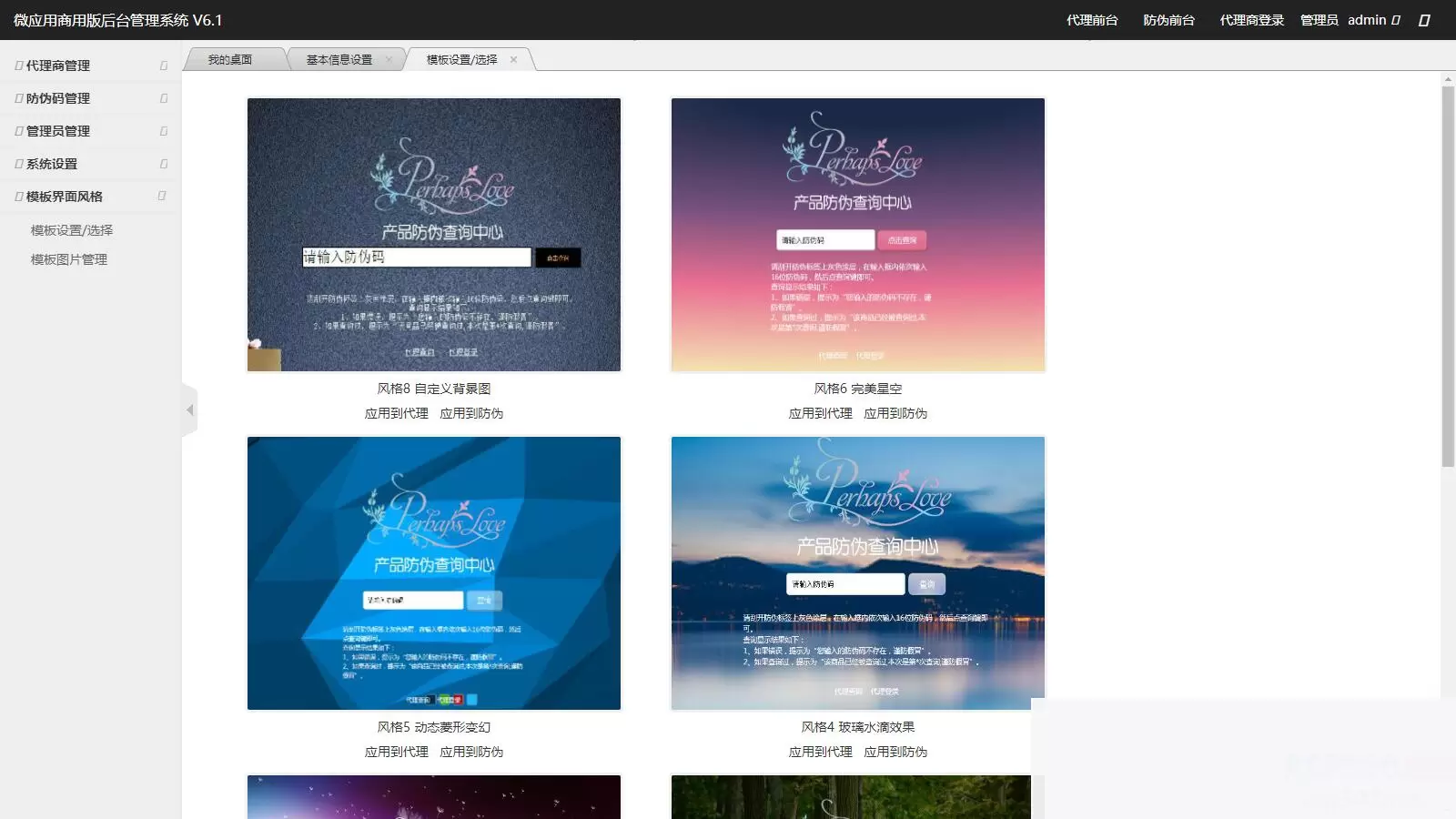The width and height of the screenshot is (1456, 819).
Task: Go to 代理商登录 in the top bar
Action: [1251, 20]
